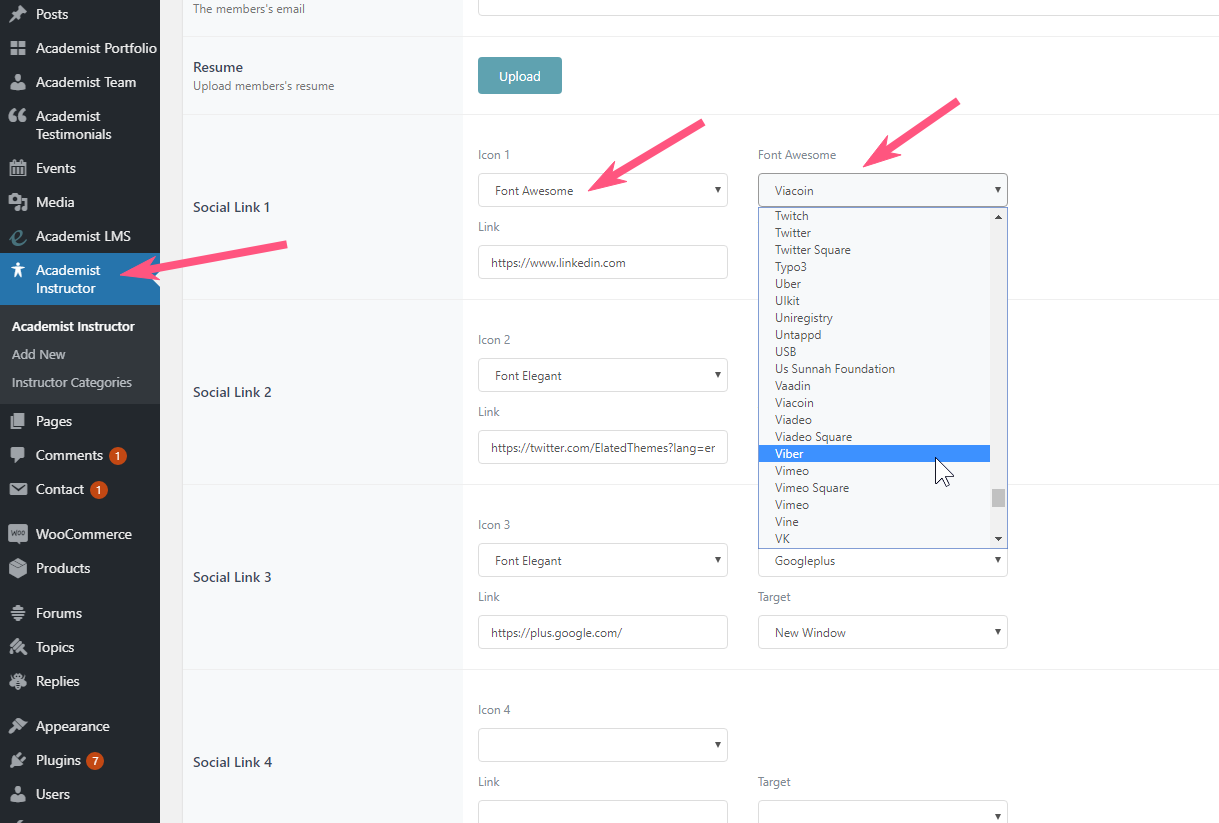Click the twitter.com link input field
The height and width of the screenshot is (823, 1219).
click(x=603, y=448)
